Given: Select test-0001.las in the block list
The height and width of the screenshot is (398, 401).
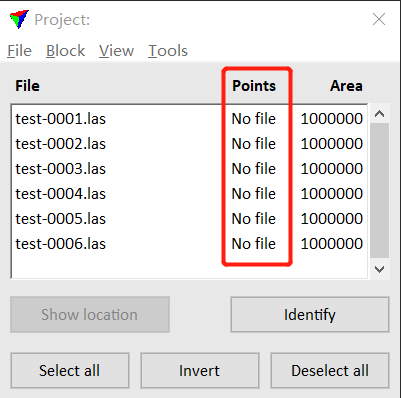Looking at the screenshot, I should [x=189, y=119].
